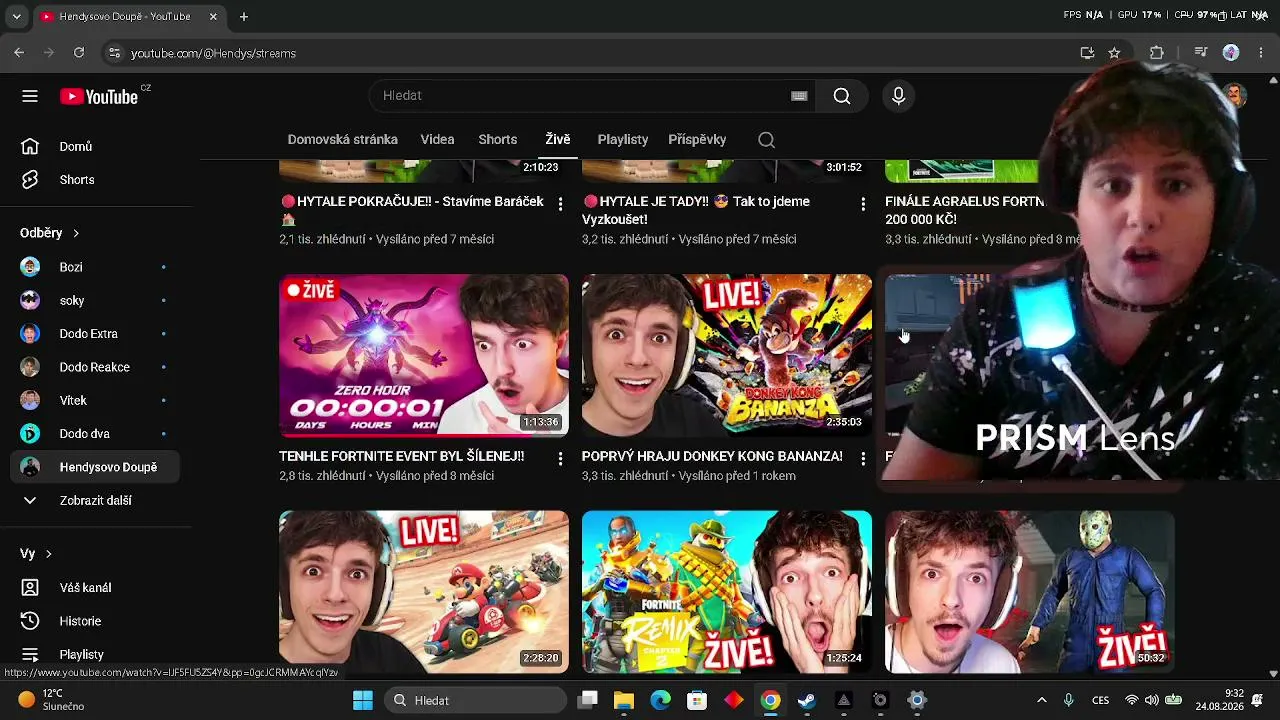Viewport: 1280px width, 720px height.
Task: Open the Windows taskbar Hledat search box
Action: (475, 701)
